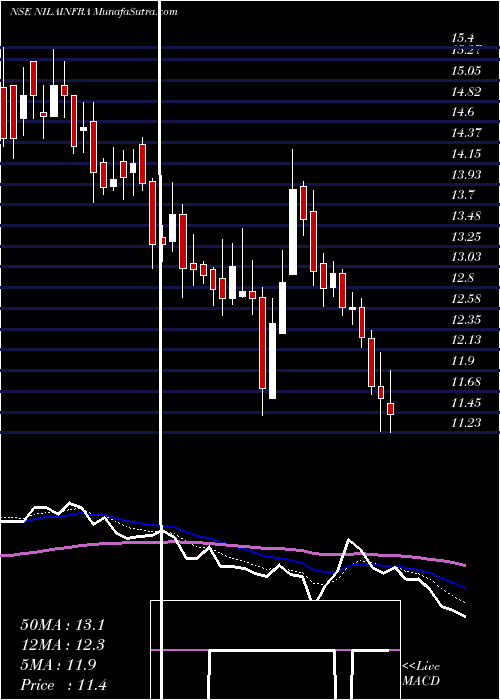Click the long red candle dropping to 11.68
500x700 pixels.
(262, 343)
